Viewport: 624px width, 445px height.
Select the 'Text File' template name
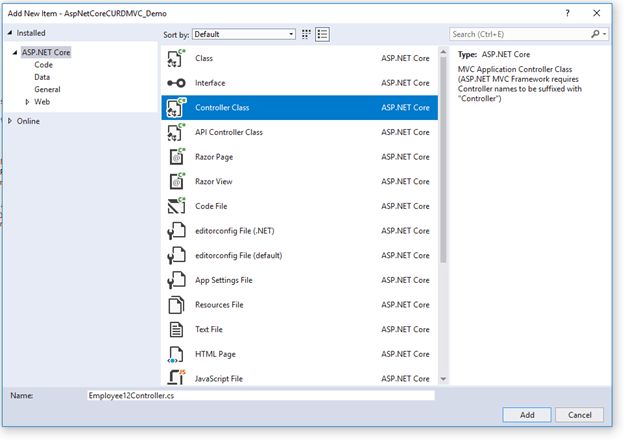pyautogui.click(x=209, y=330)
